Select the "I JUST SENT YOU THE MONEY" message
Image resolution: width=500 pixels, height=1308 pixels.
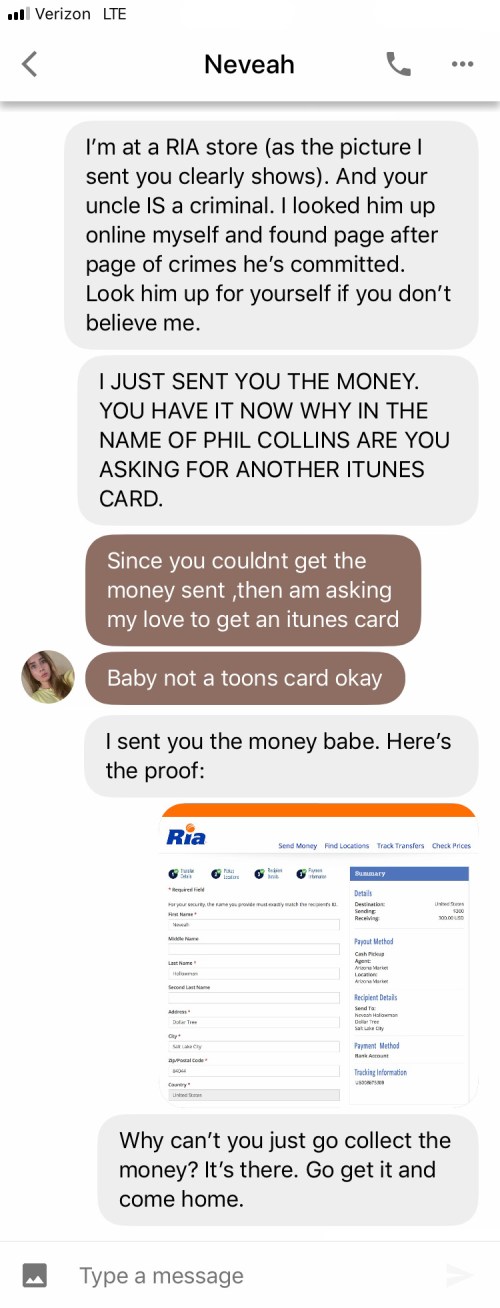(x=278, y=440)
